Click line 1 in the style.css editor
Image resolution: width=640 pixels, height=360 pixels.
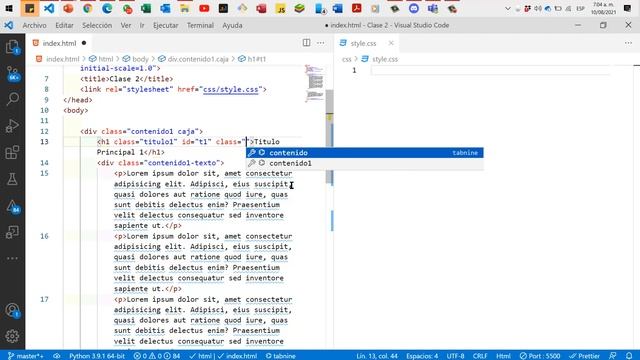click(490, 70)
